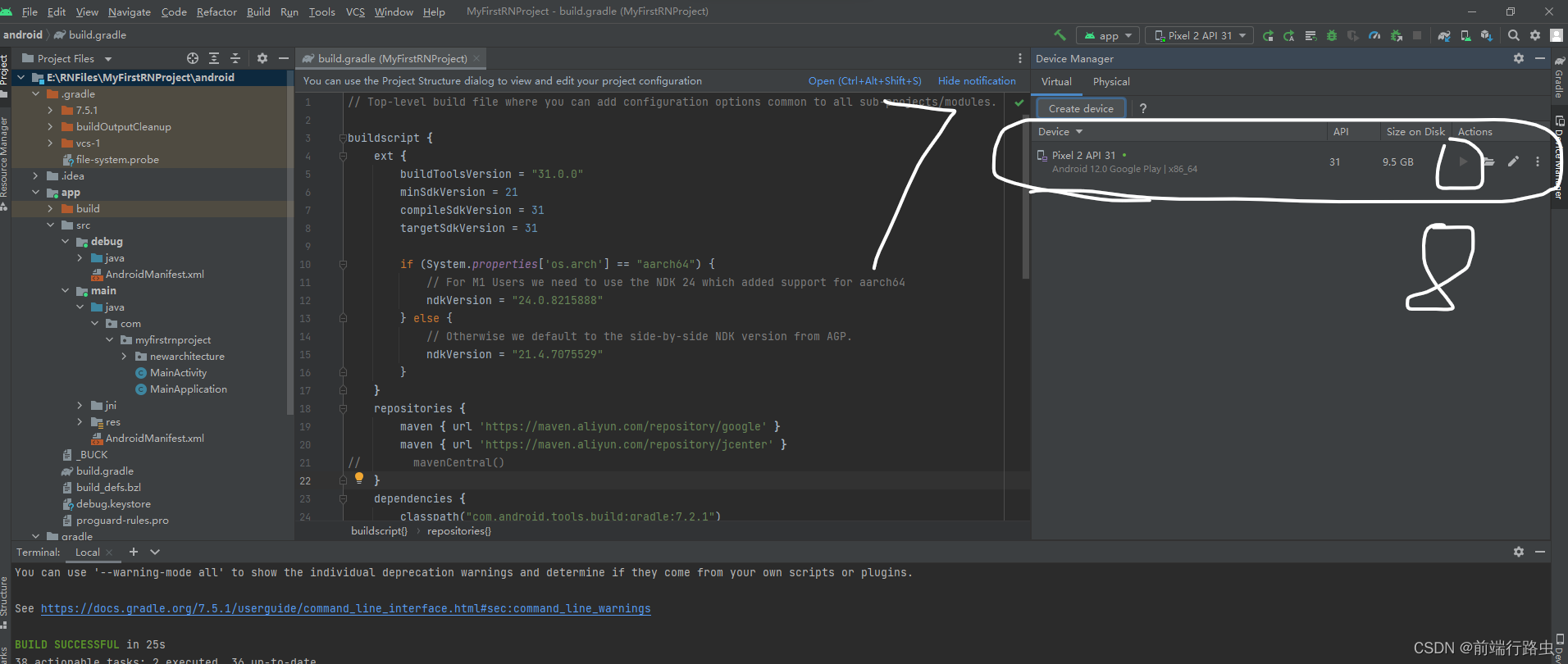Hide the Project tool window
The width and height of the screenshot is (1568, 664).
tap(284, 58)
